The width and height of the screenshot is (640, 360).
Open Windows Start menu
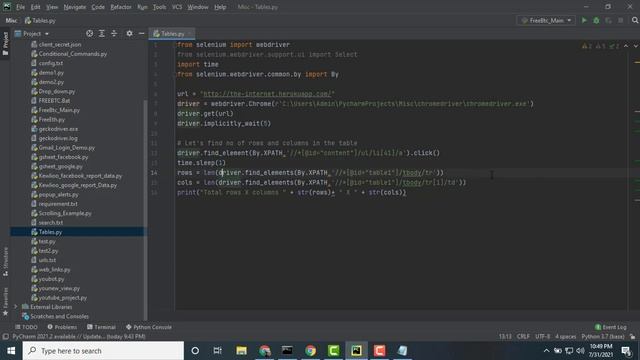pos(11,351)
